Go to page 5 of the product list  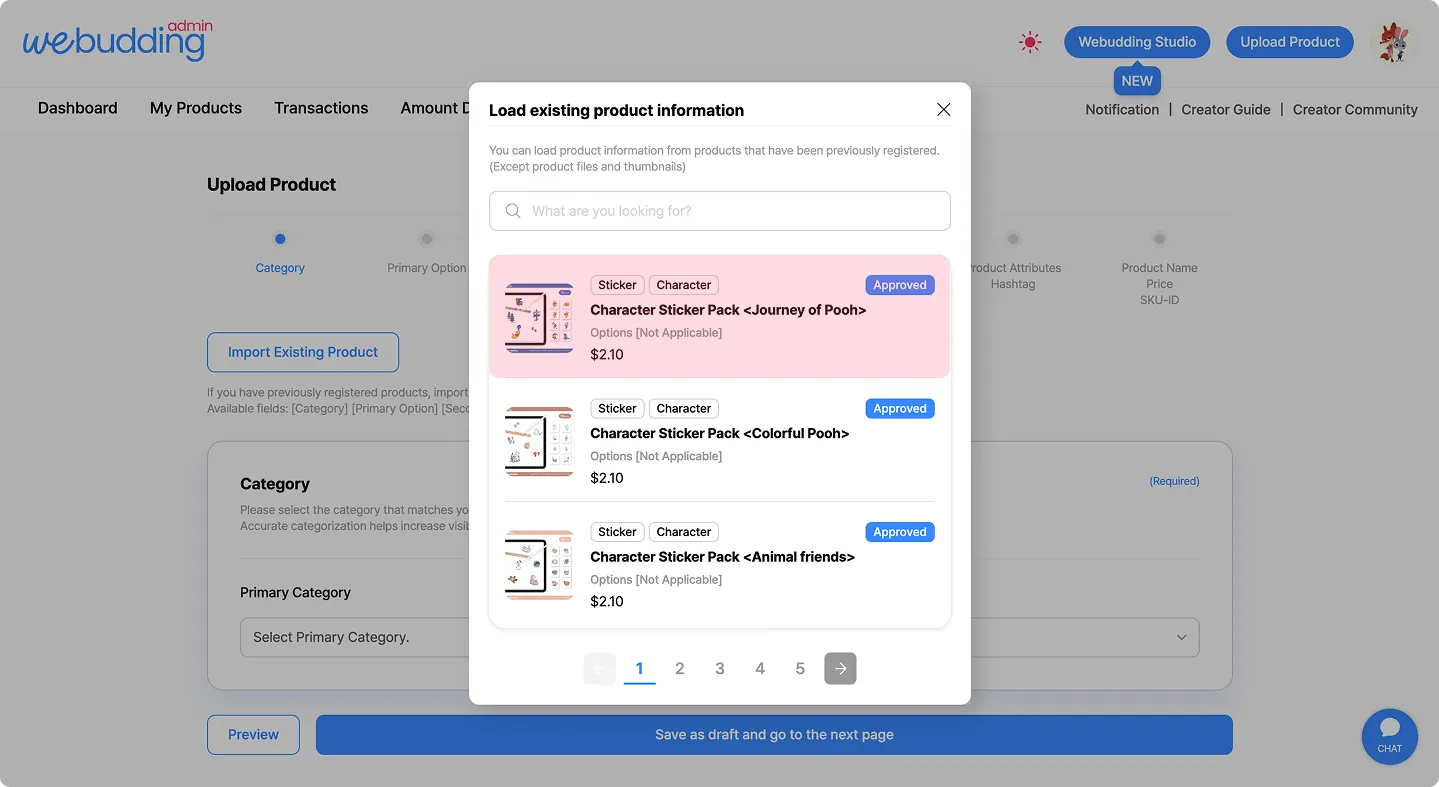(x=800, y=669)
